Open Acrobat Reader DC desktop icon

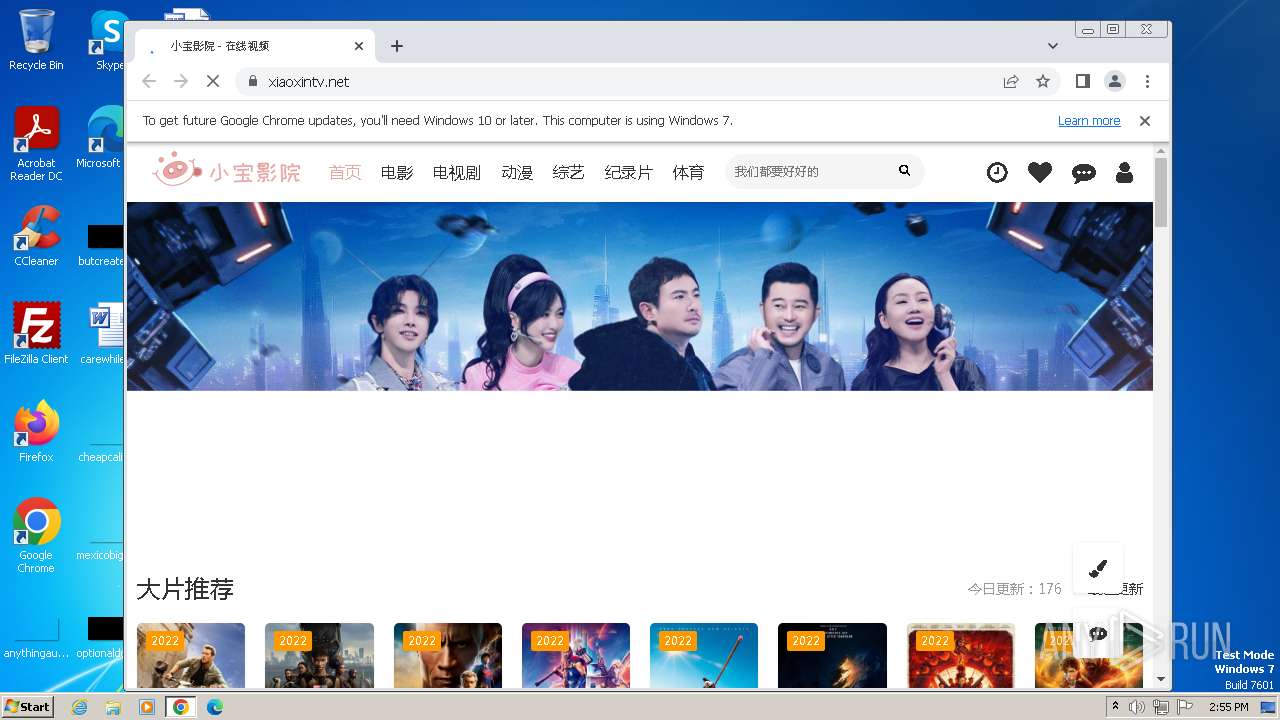click(x=36, y=144)
